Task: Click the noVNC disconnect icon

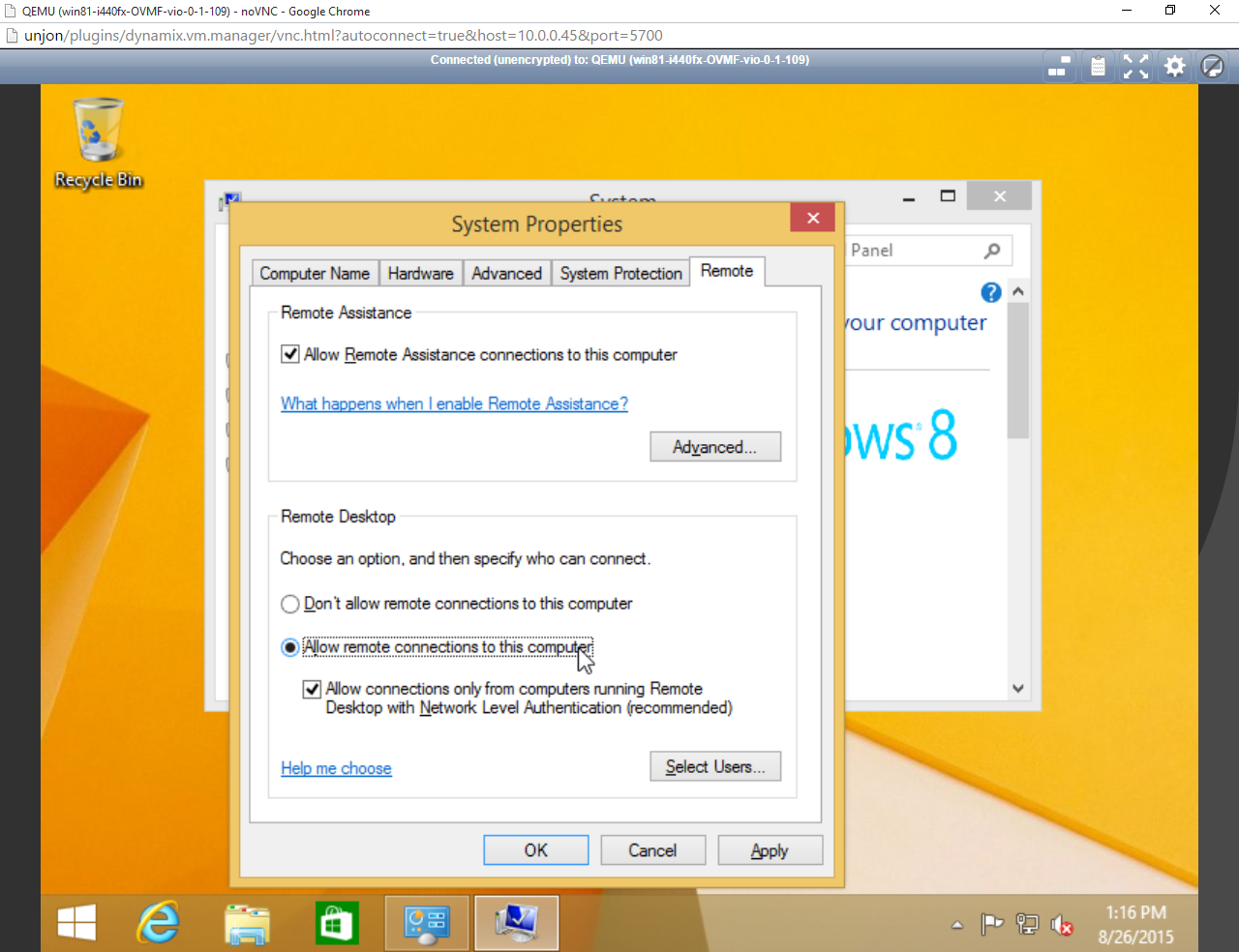Action: coord(1212,67)
